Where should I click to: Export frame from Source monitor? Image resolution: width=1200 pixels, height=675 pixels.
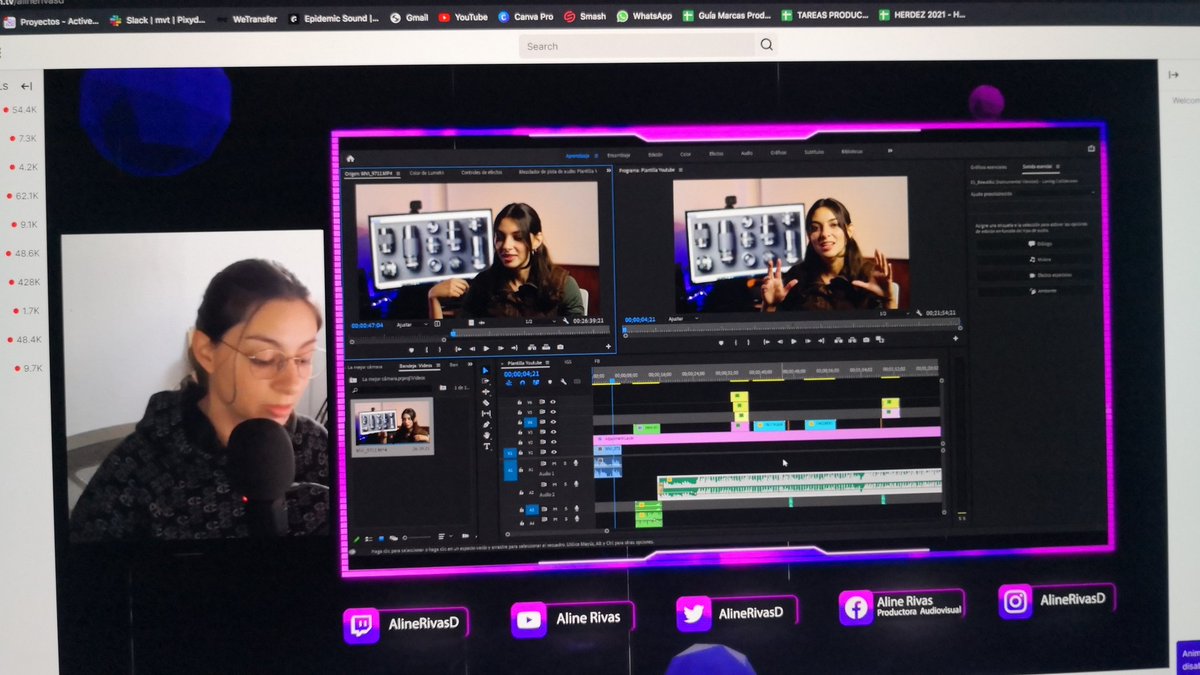tap(560, 348)
